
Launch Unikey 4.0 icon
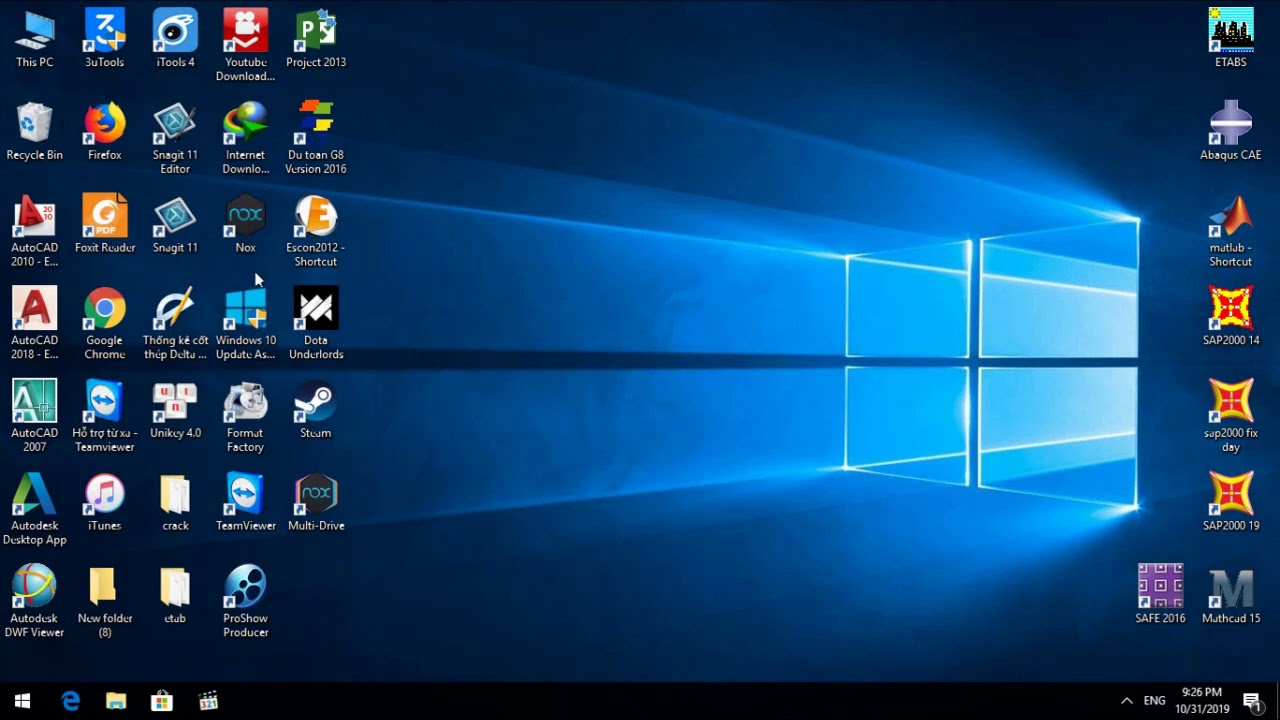(x=175, y=410)
